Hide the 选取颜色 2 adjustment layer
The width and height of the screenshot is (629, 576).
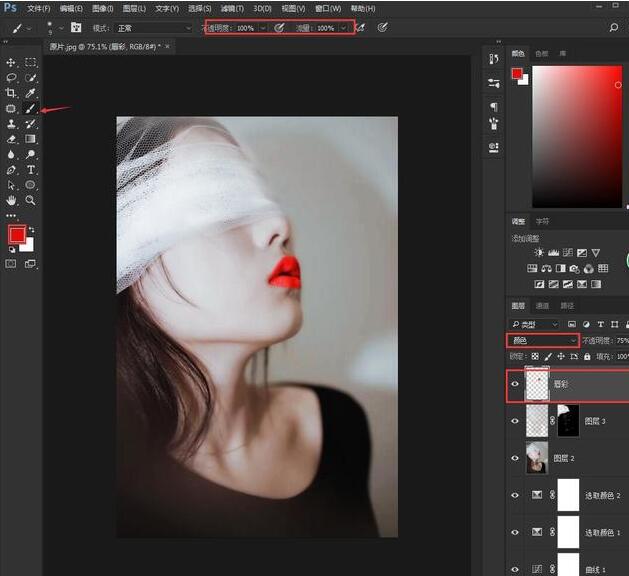click(x=515, y=494)
